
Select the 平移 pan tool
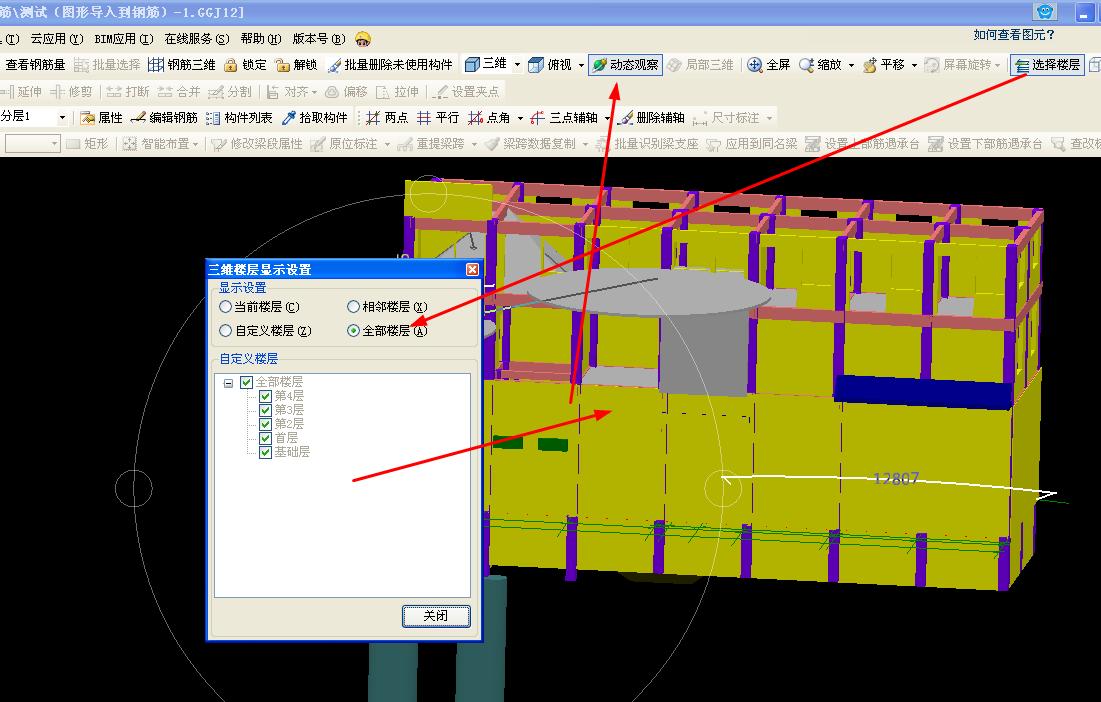pyautogui.click(x=884, y=65)
